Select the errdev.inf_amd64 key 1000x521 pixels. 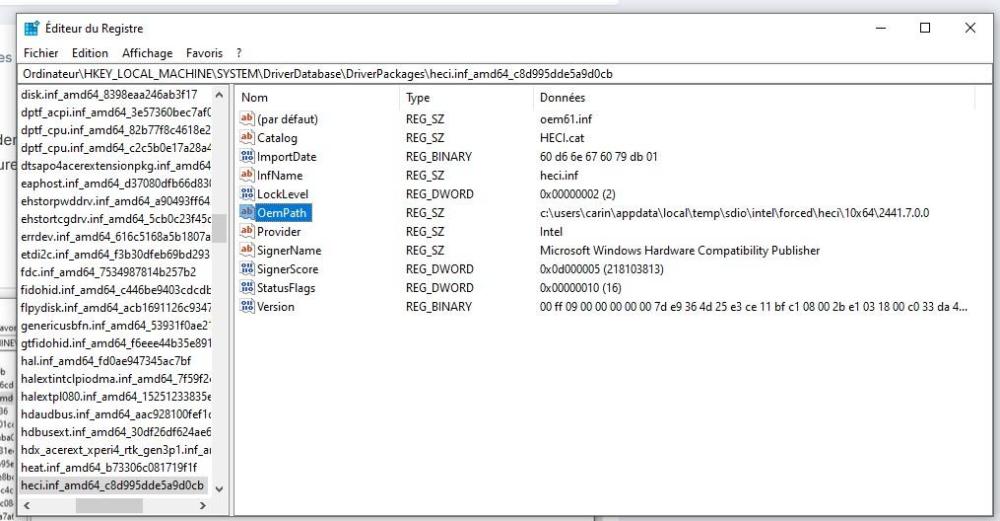[115, 236]
